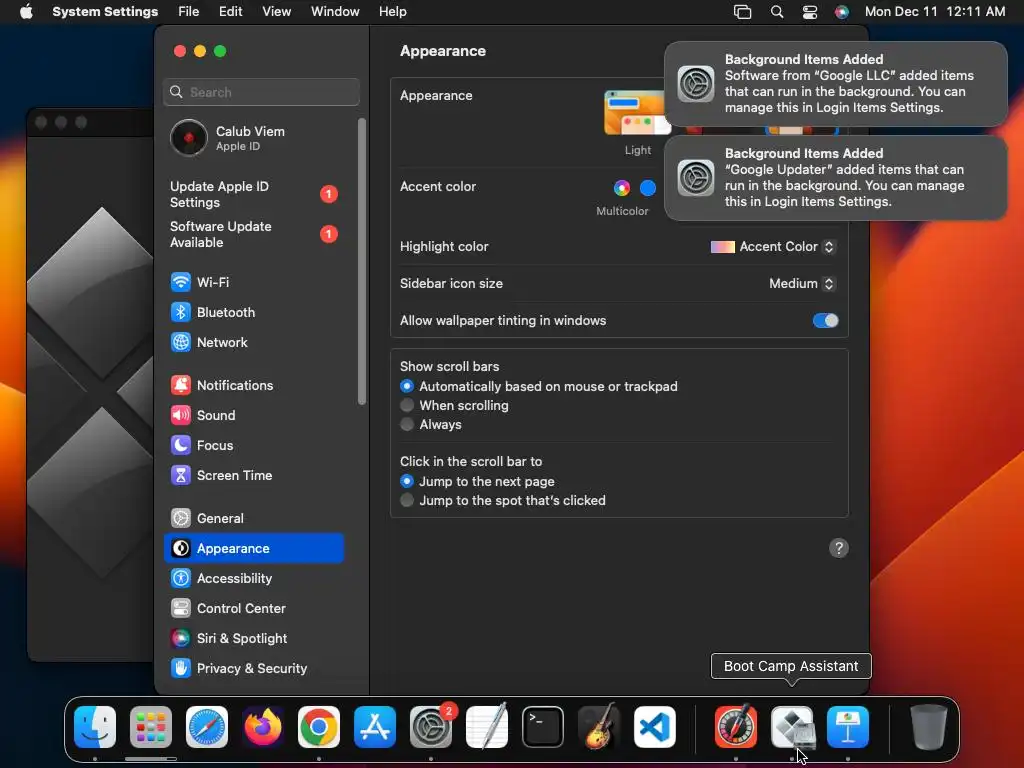Open GarageBand in the Dock
Image resolution: width=1024 pixels, height=768 pixels.
point(599,727)
